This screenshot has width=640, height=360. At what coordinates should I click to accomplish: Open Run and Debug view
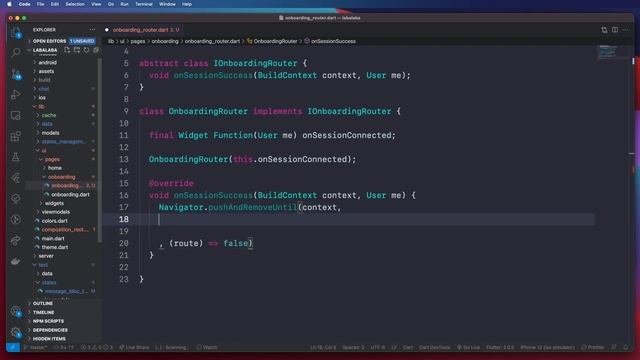16,95
